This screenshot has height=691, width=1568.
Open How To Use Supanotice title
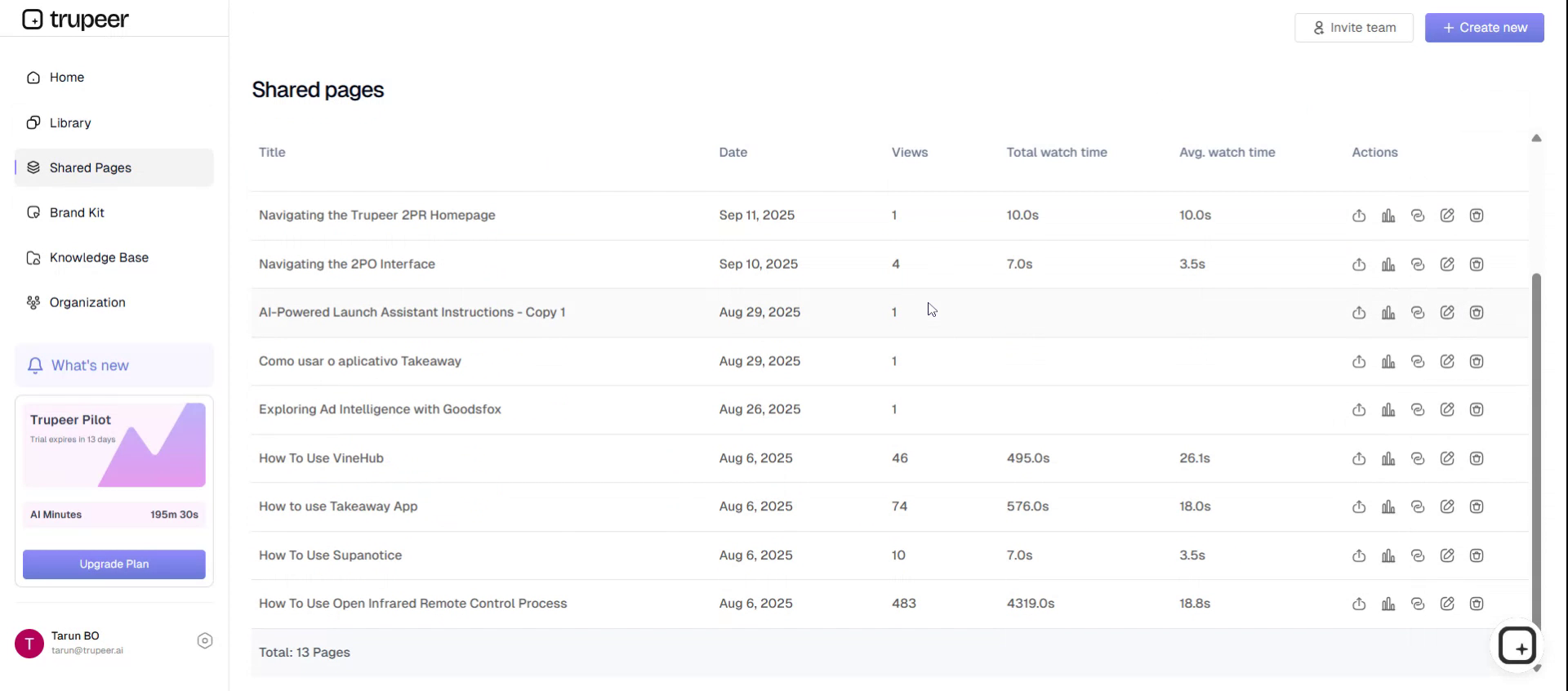pyautogui.click(x=331, y=555)
